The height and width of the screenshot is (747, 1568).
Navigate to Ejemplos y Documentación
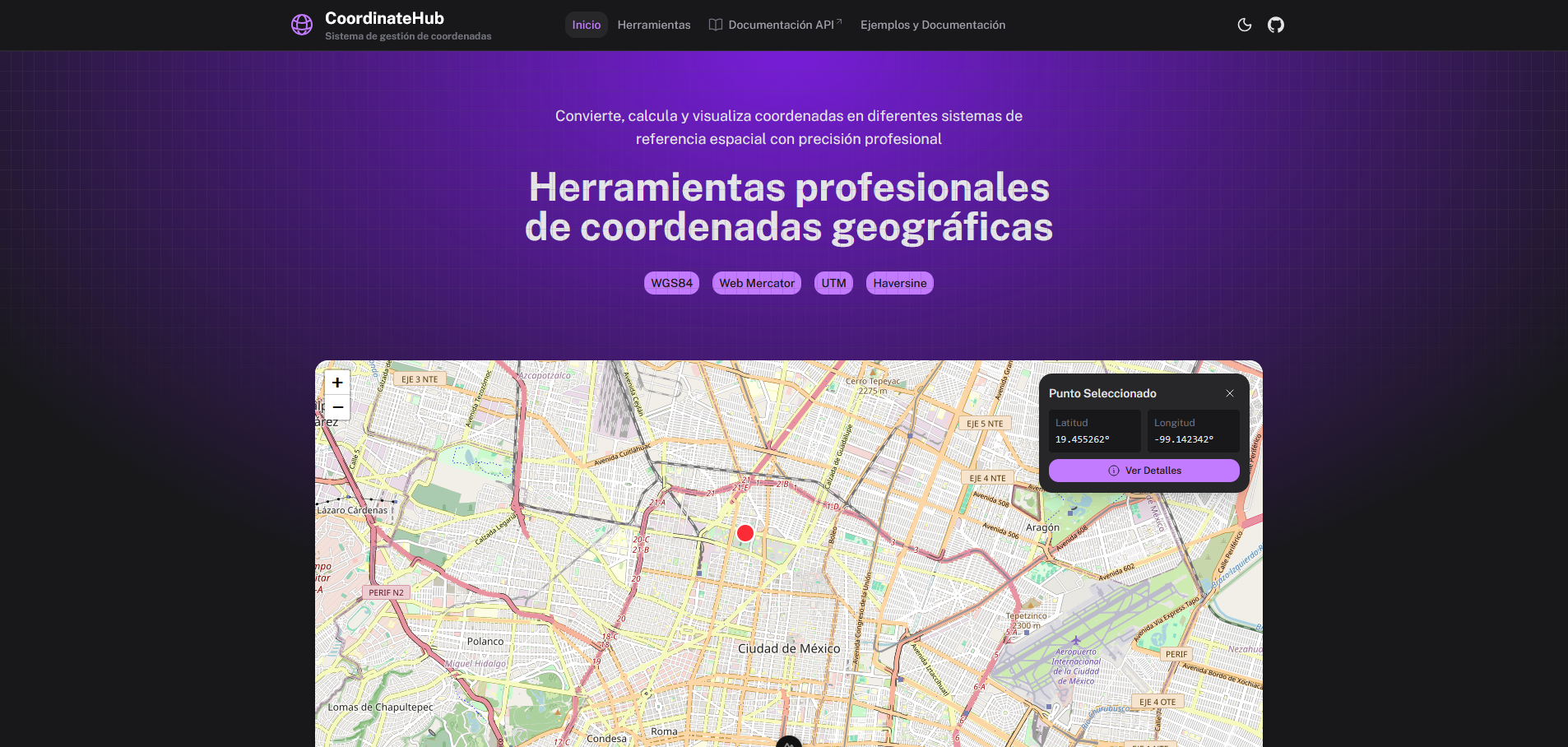click(x=932, y=25)
